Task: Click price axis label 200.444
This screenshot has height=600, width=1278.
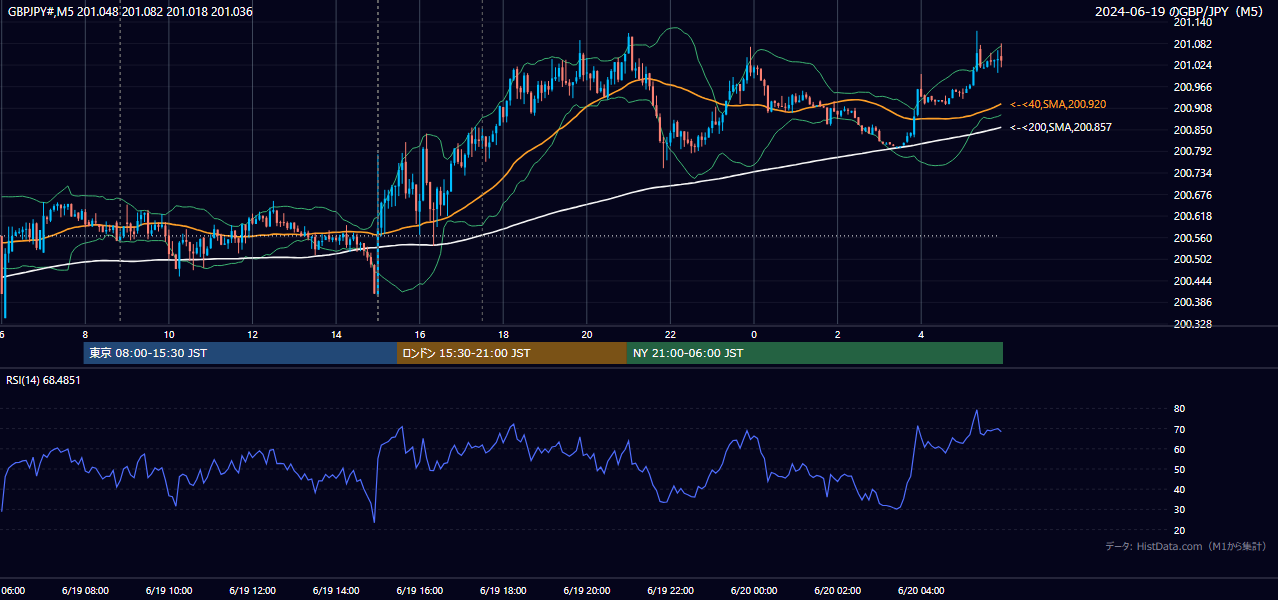Action: tap(1192, 281)
